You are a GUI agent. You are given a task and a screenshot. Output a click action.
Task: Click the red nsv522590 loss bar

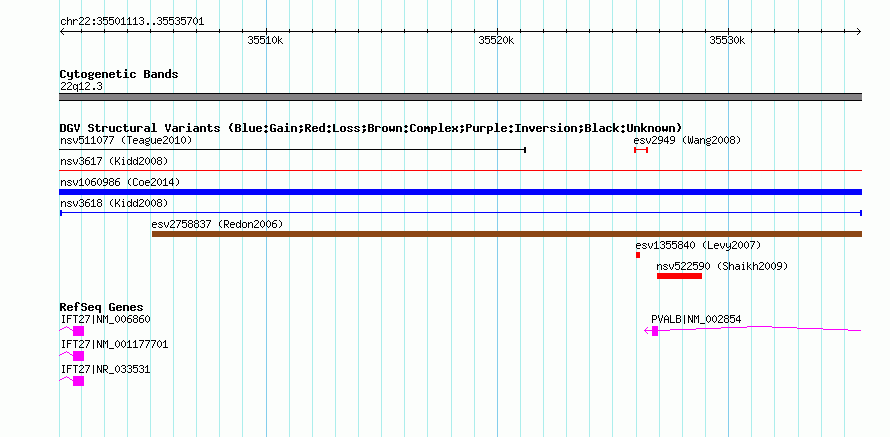pyautogui.click(x=679, y=276)
